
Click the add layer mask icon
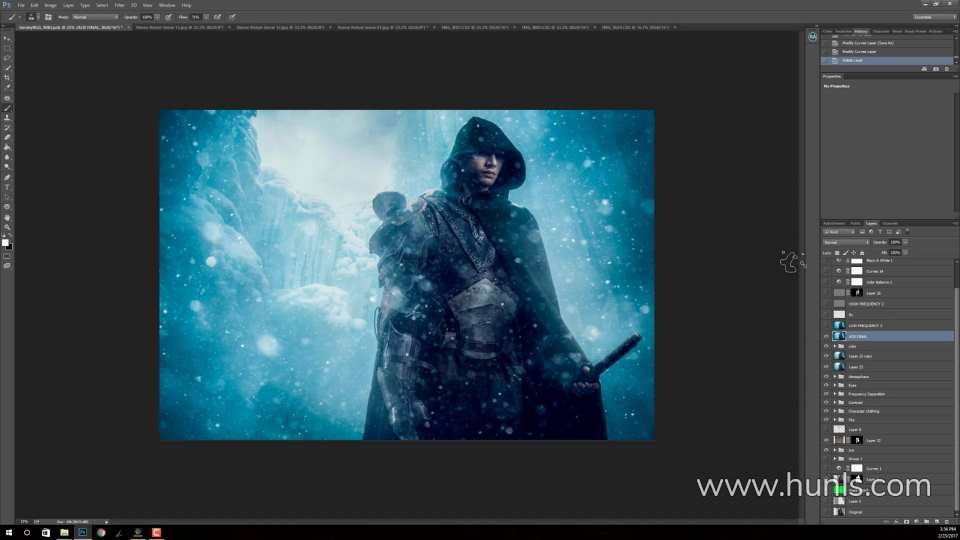[907, 522]
